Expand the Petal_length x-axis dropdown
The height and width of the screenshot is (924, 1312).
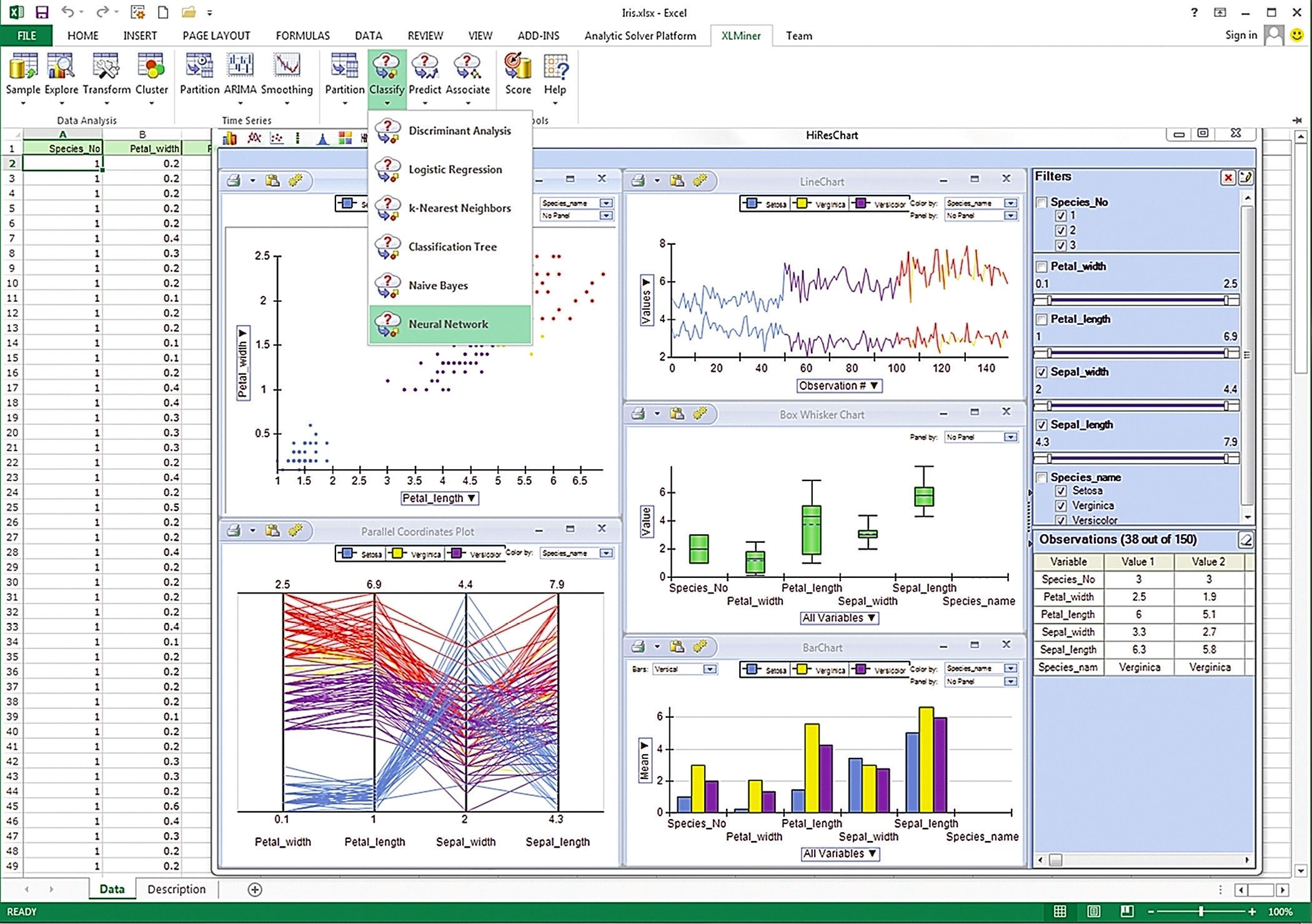pyautogui.click(x=439, y=499)
